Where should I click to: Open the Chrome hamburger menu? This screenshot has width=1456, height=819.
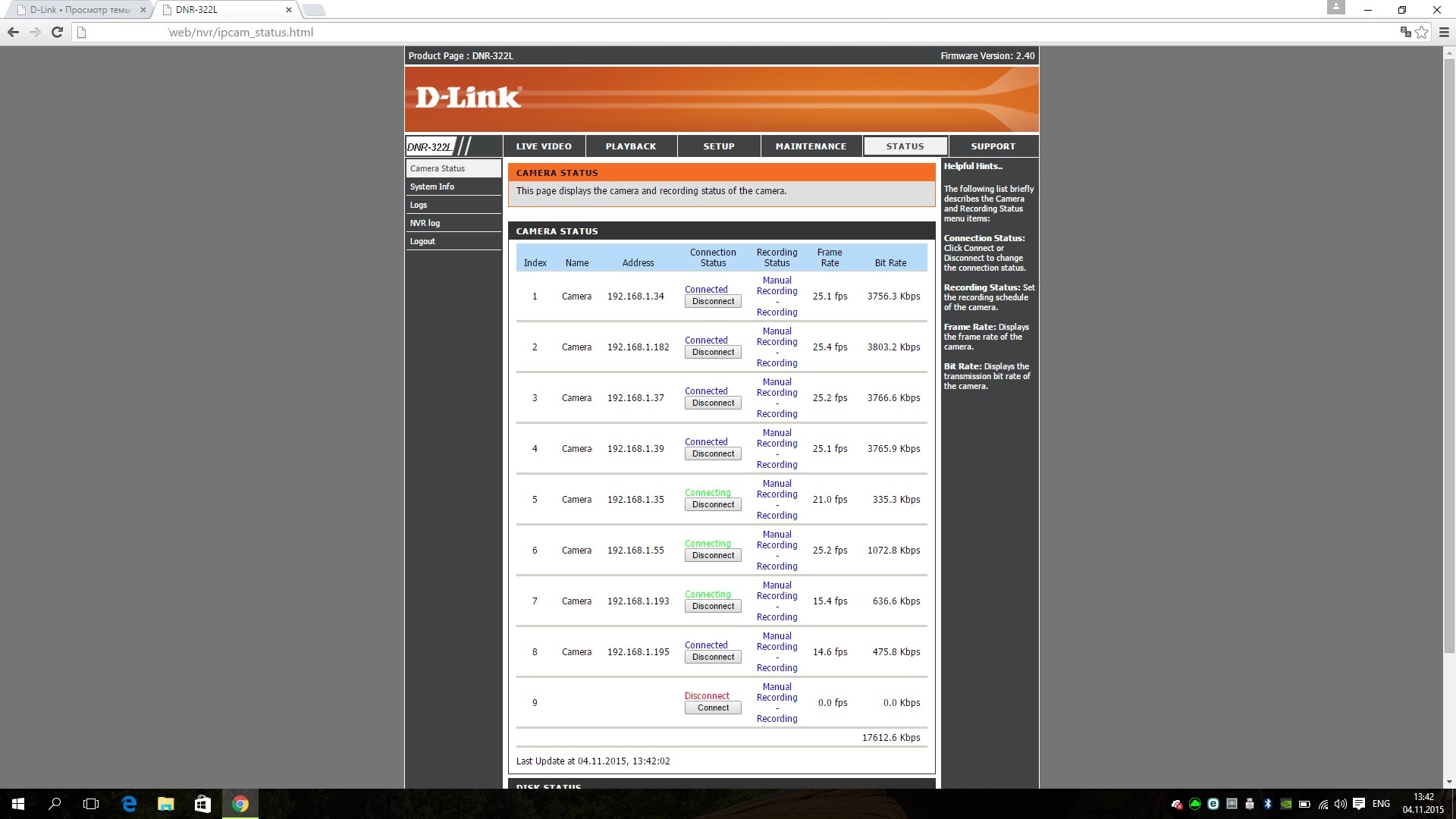(1444, 32)
